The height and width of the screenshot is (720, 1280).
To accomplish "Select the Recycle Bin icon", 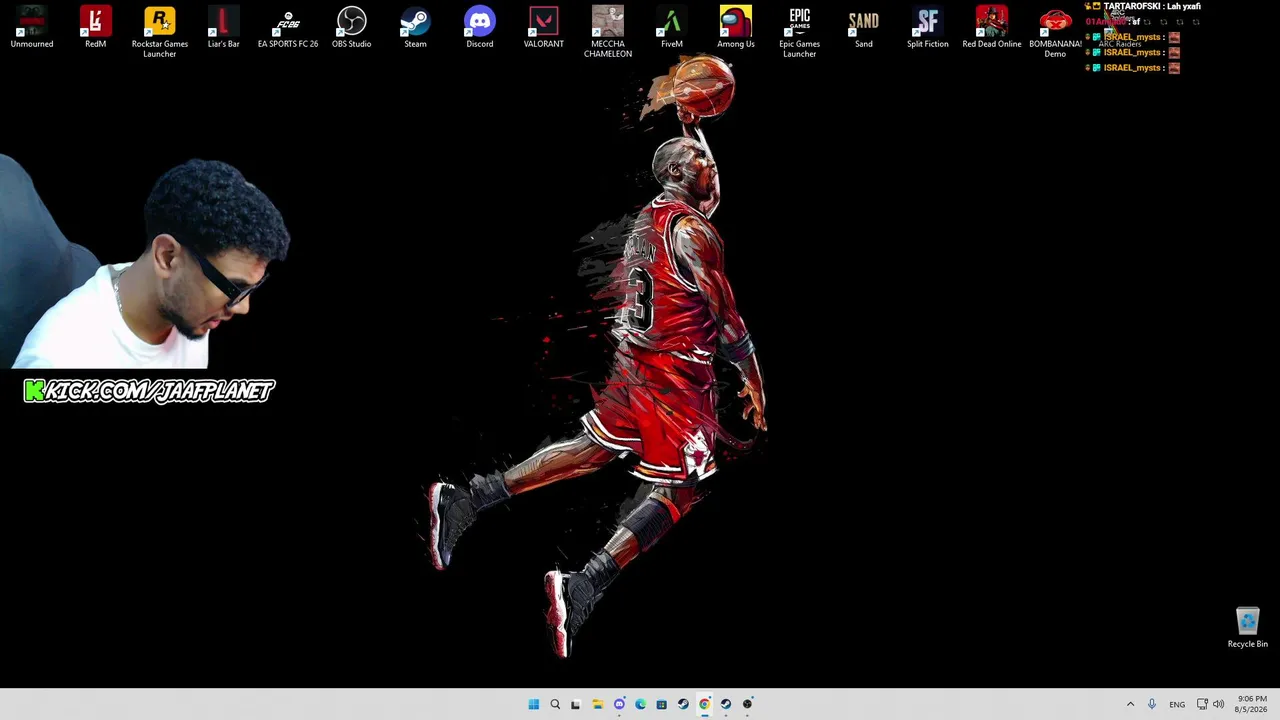I will pos(1248,628).
